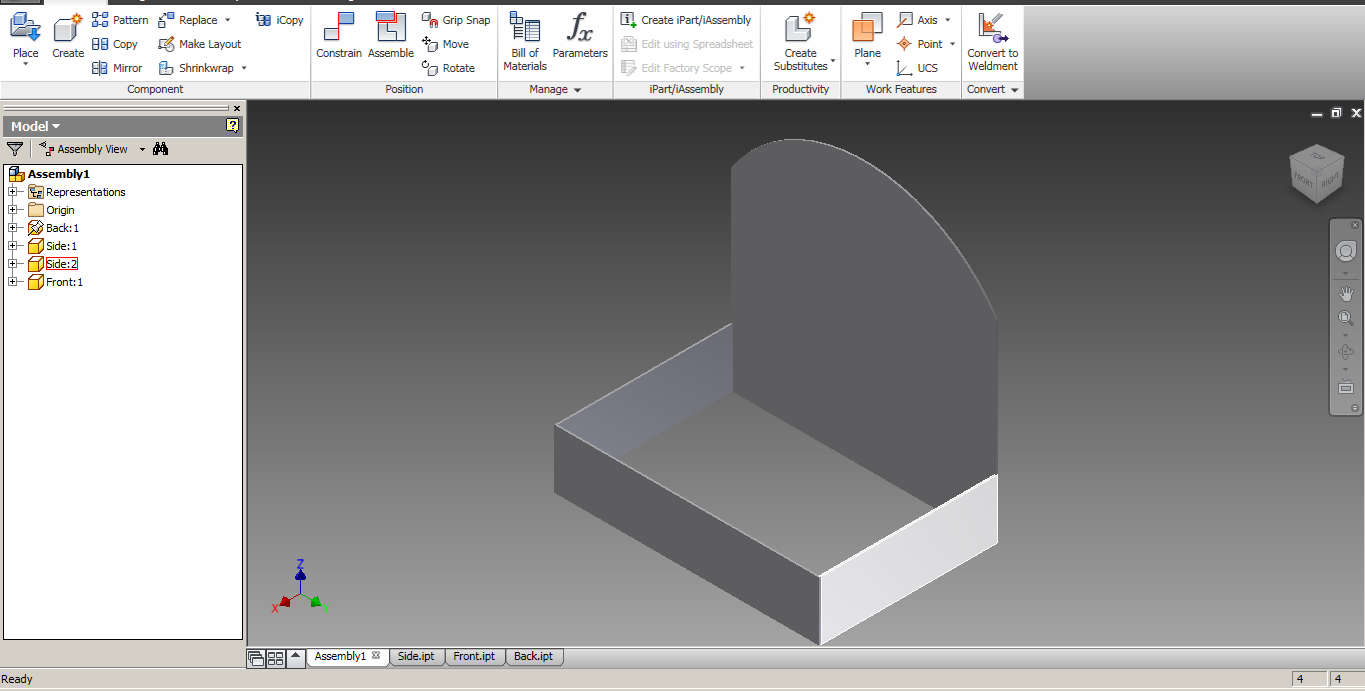
Task: Open the fx Parameters dialog
Action: [580, 36]
